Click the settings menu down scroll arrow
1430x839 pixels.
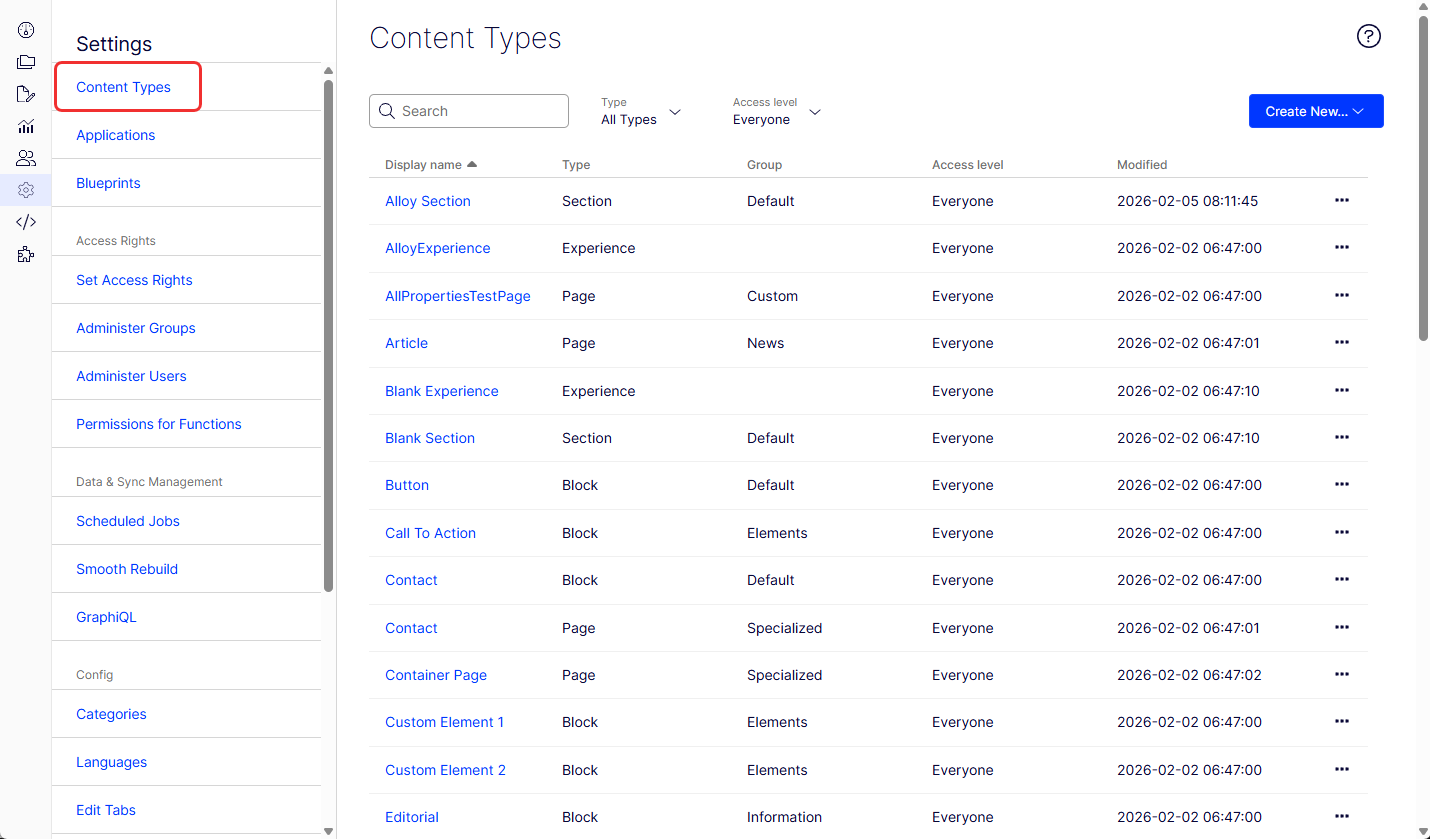click(328, 830)
